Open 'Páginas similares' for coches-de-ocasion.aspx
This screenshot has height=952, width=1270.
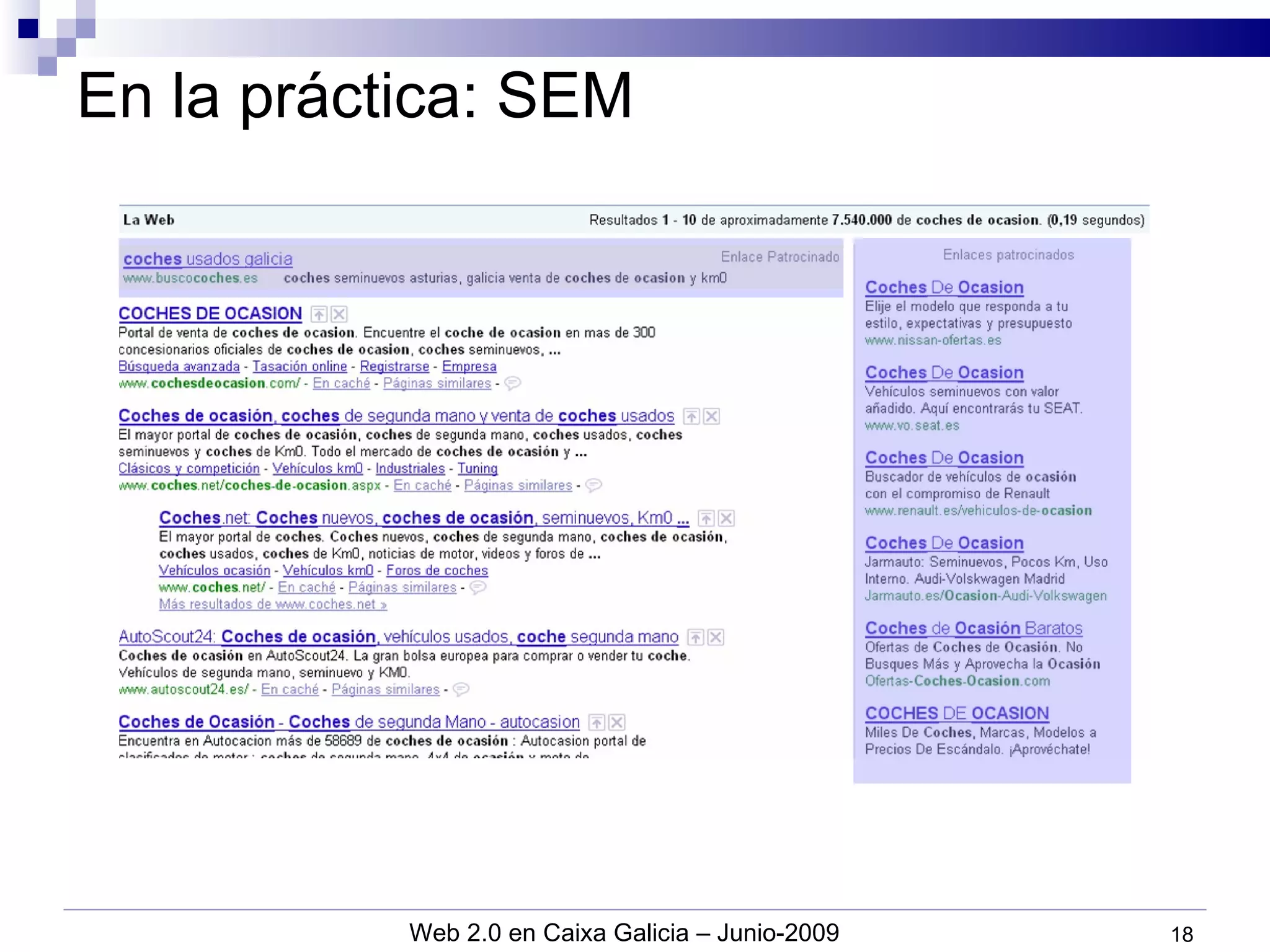(x=518, y=485)
